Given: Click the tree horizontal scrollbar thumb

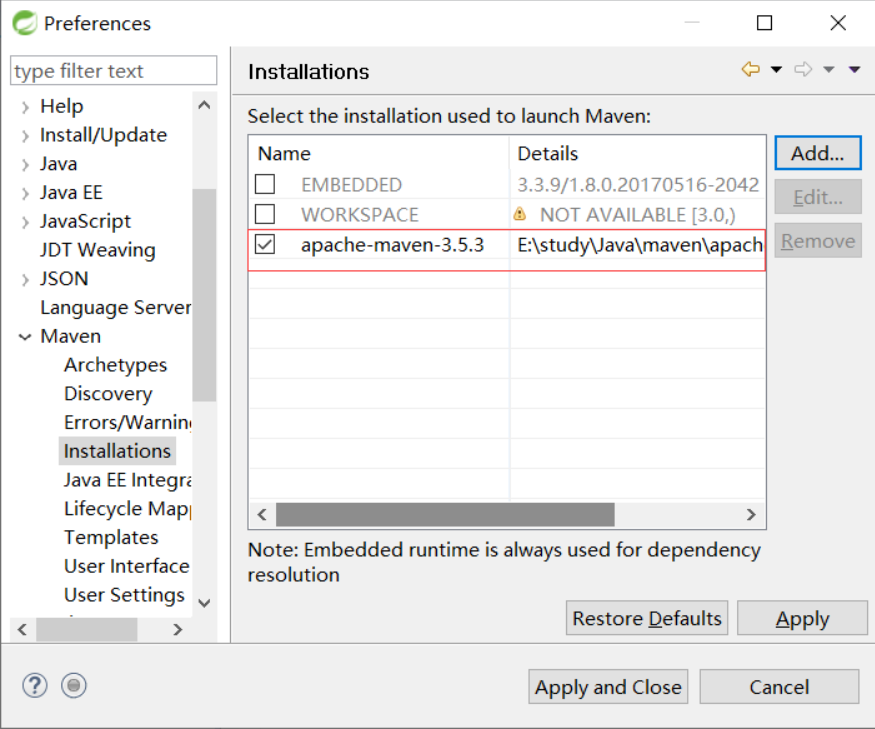Looking at the screenshot, I should (86, 630).
